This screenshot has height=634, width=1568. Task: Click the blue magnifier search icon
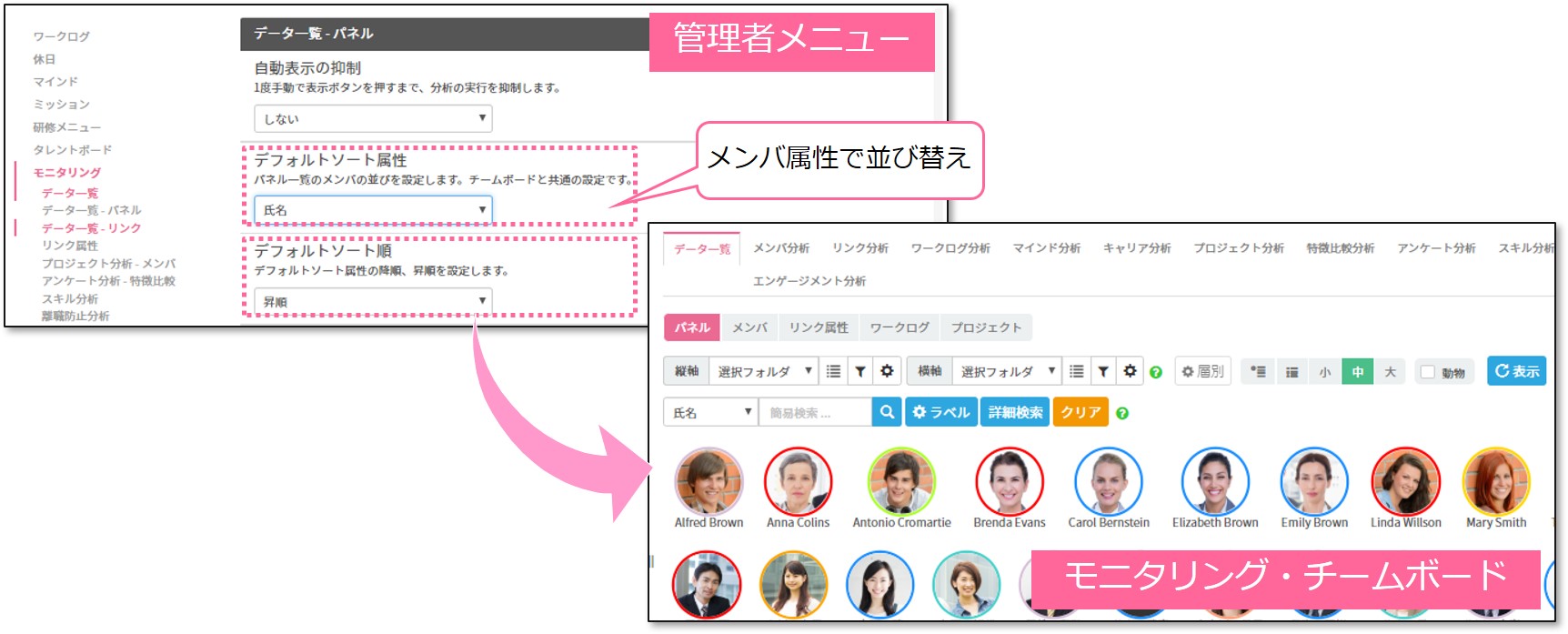pos(886,412)
